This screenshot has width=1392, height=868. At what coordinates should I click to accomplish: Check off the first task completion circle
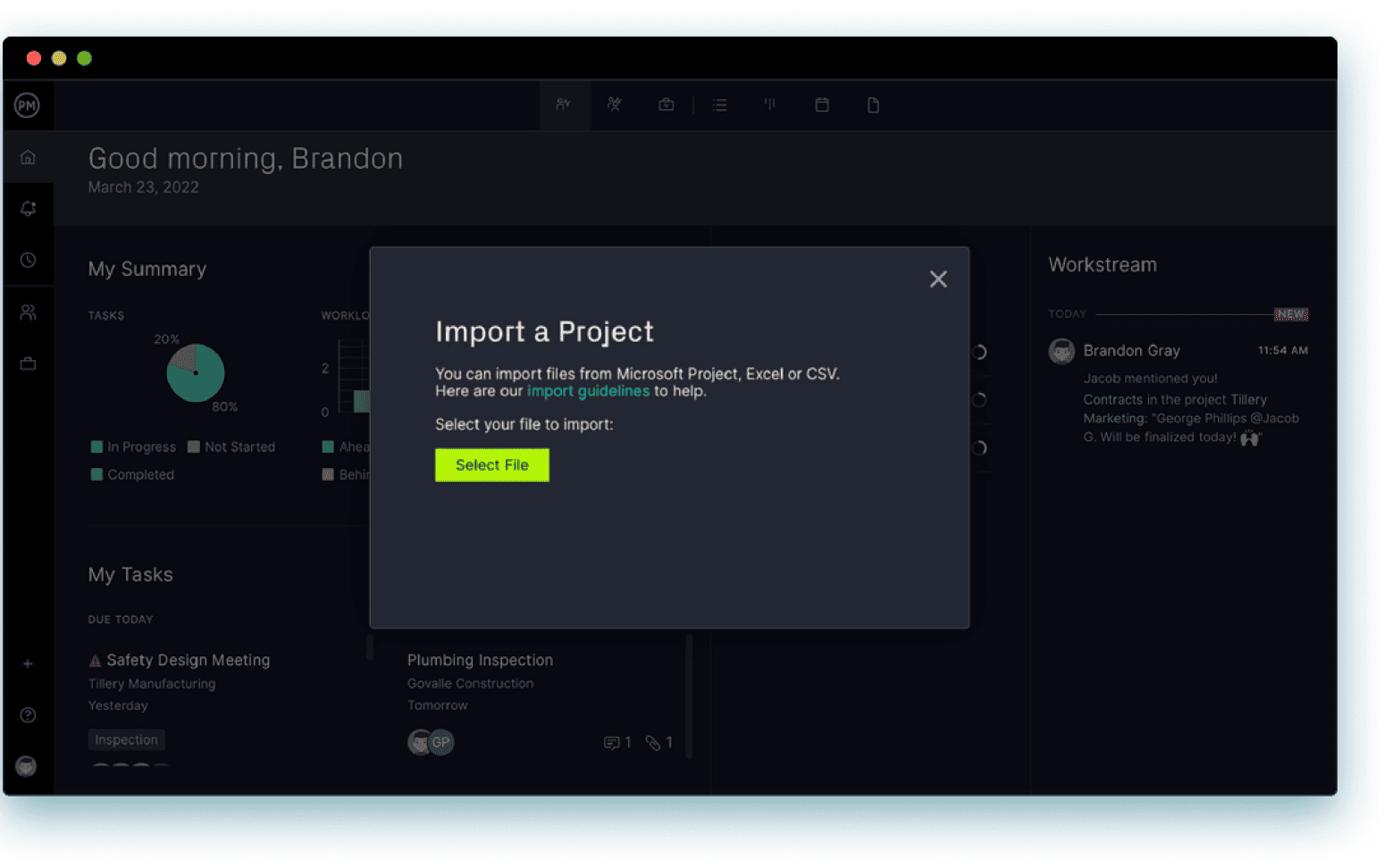(978, 353)
